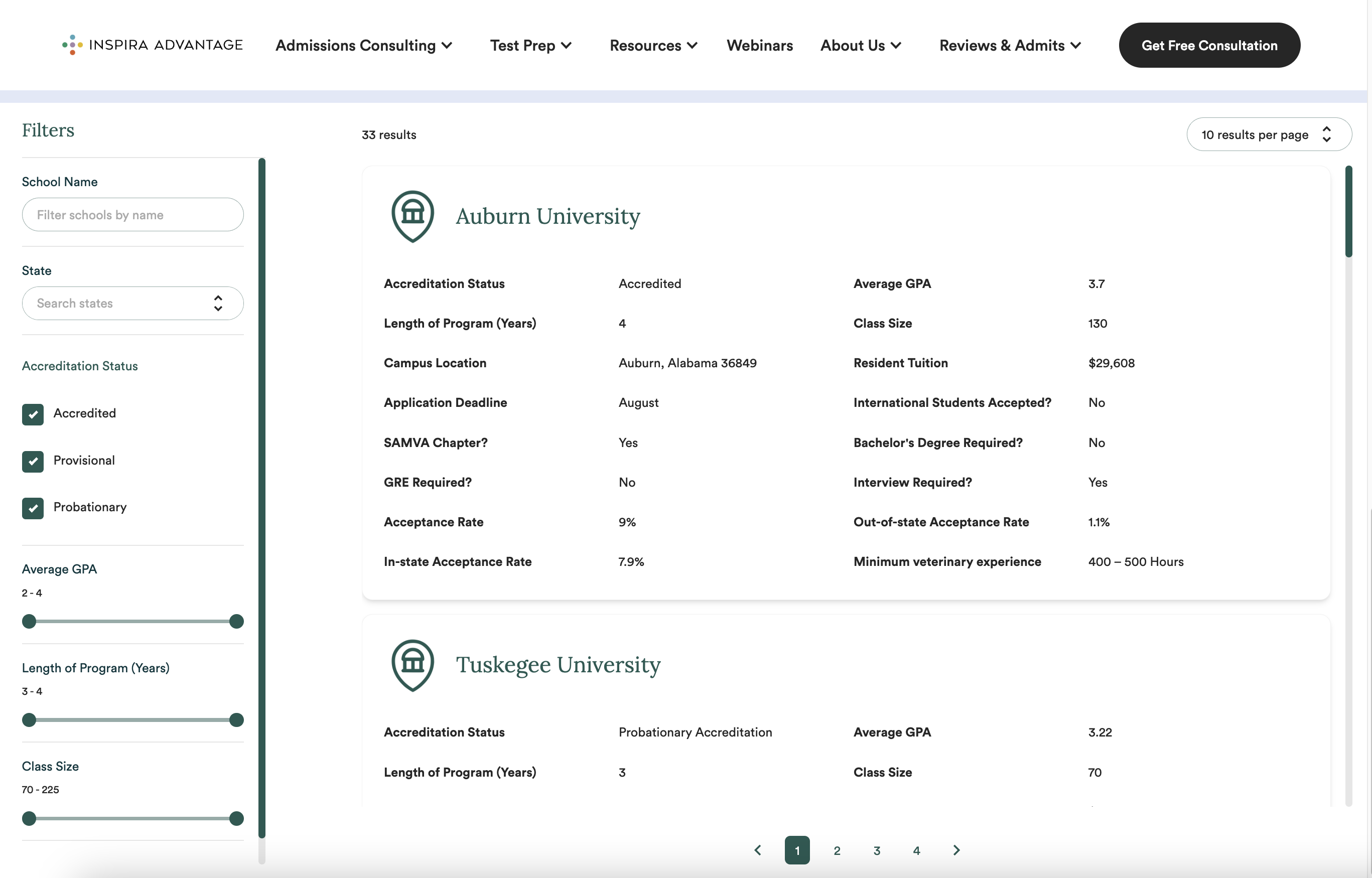
Task: Open the About Us menu
Action: point(860,46)
